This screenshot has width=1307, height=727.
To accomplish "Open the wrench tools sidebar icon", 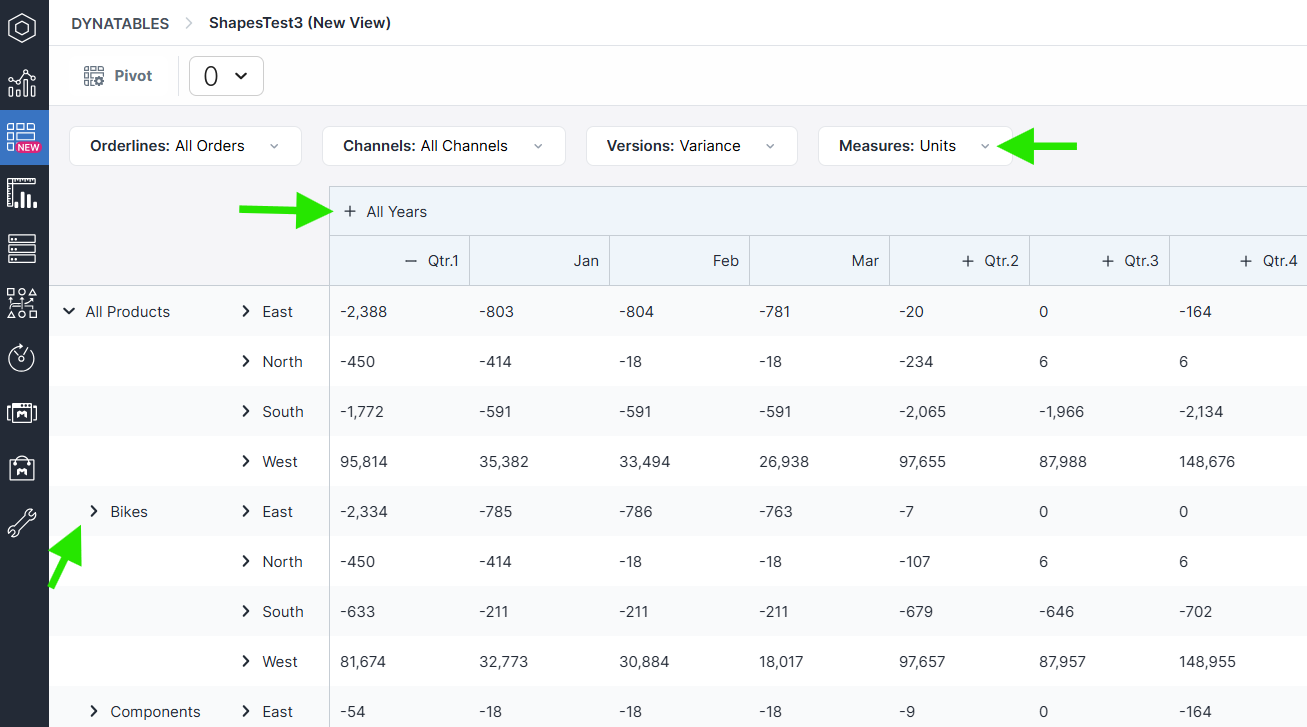I will (23, 522).
